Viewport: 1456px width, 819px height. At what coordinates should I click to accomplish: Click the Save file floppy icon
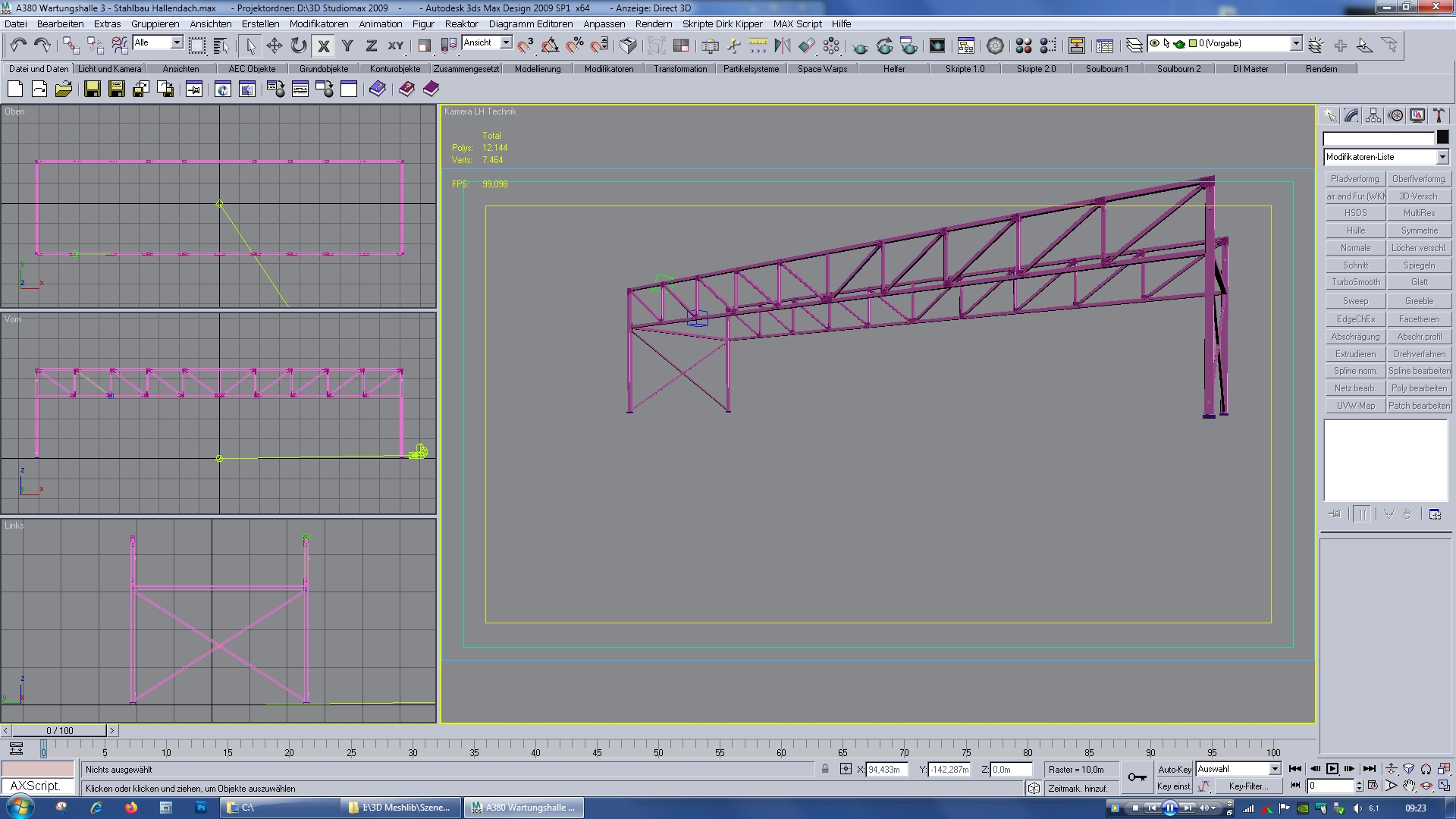click(92, 89)
